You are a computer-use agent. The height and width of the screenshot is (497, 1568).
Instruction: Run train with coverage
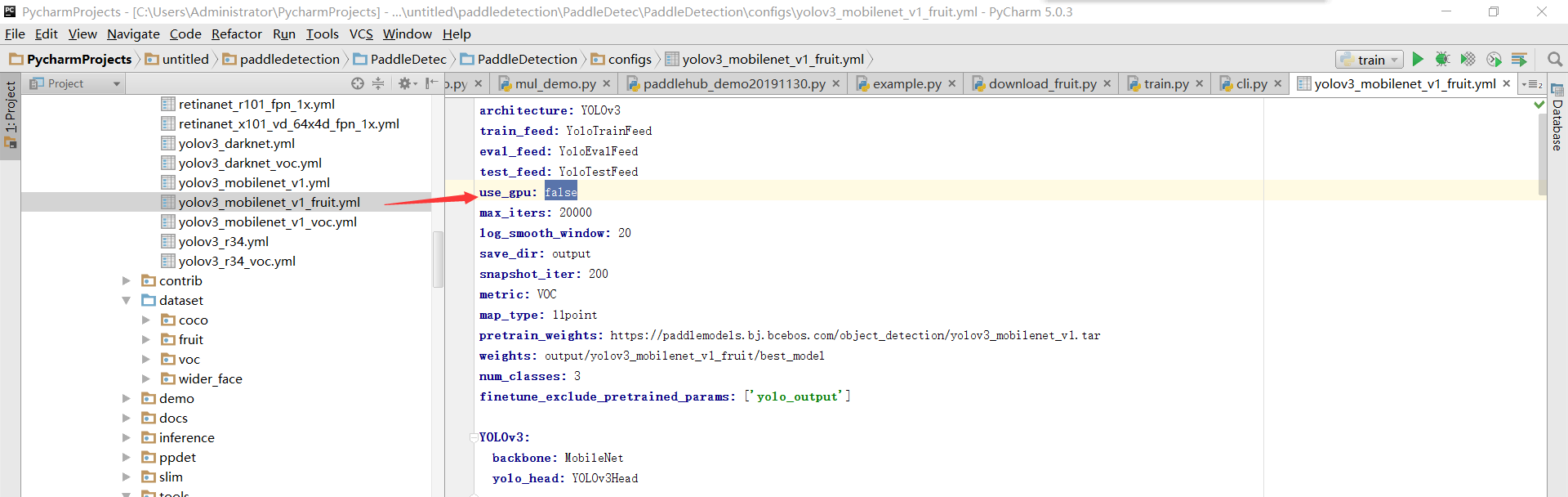[1468, 59]
